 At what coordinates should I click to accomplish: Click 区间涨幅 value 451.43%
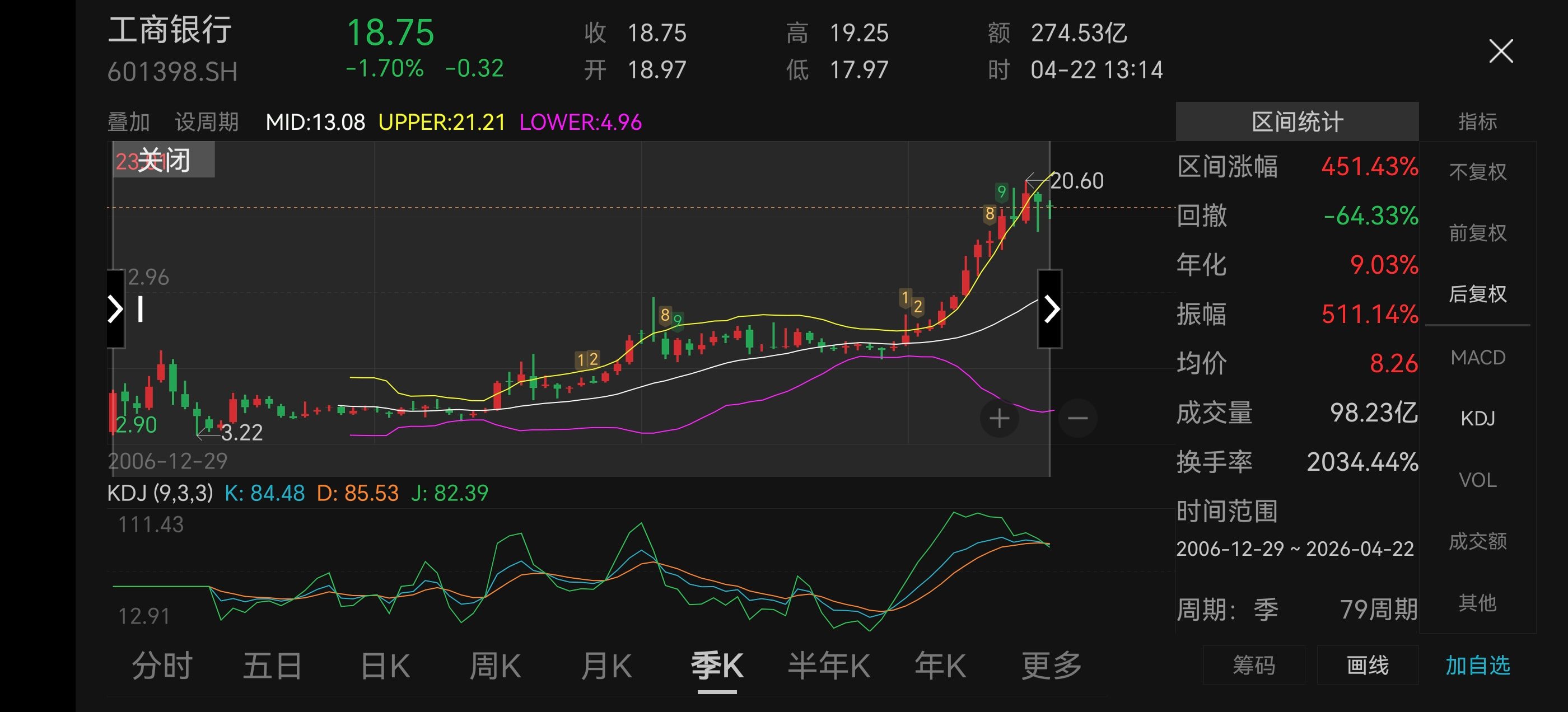point(1370,166)
